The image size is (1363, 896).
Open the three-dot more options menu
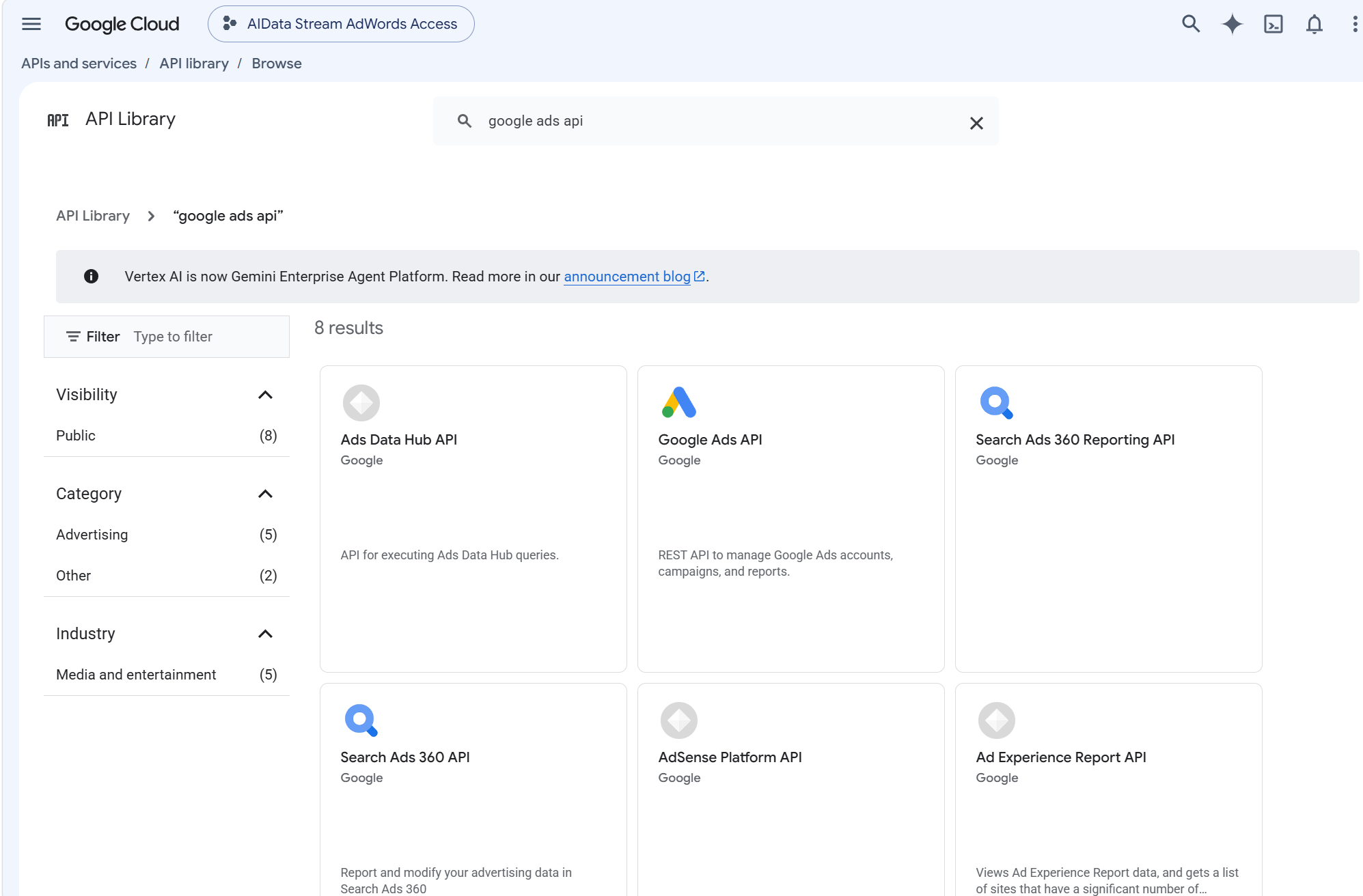tap(1355, 24)
